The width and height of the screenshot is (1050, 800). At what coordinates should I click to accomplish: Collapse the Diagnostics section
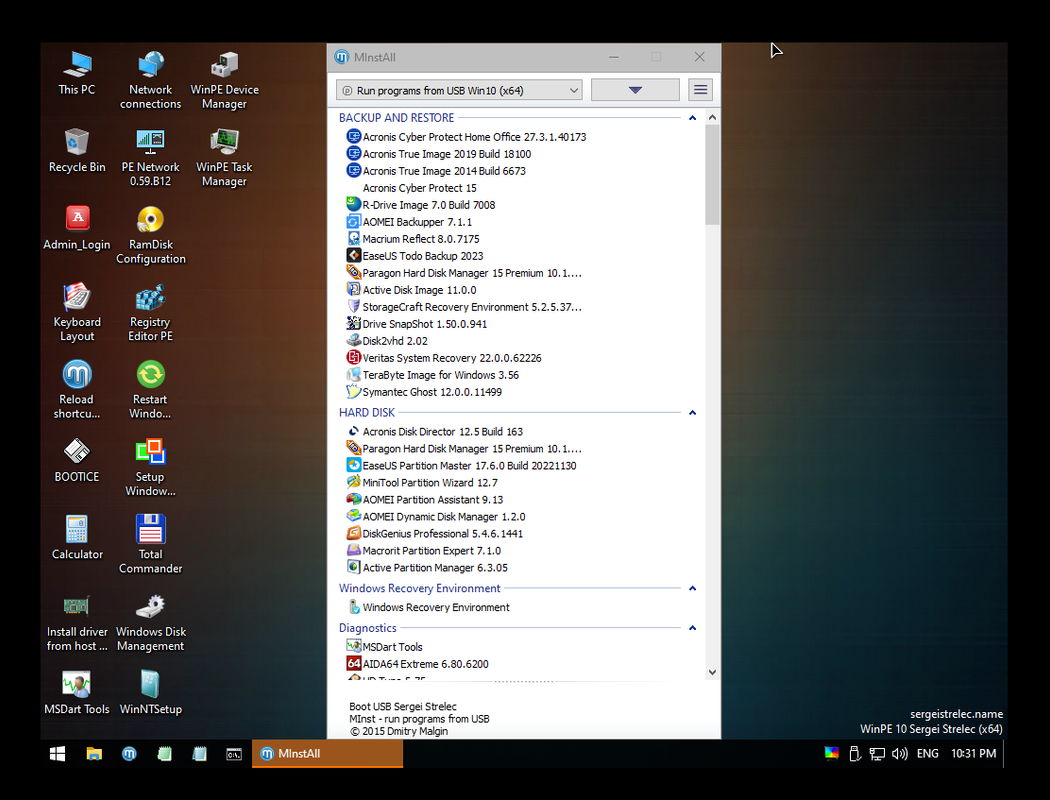(692, 628)
